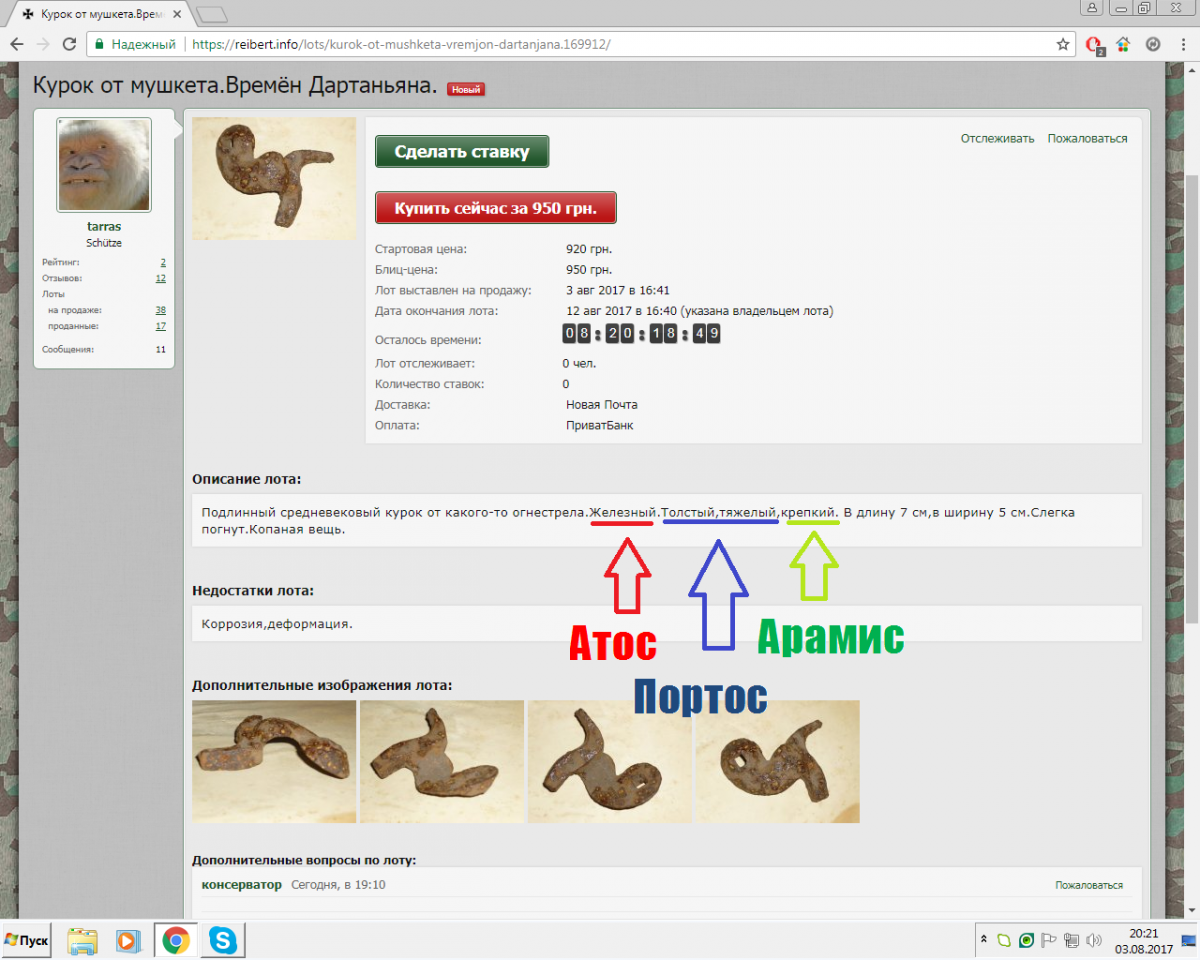Open the seller reviews count 12

160,278
